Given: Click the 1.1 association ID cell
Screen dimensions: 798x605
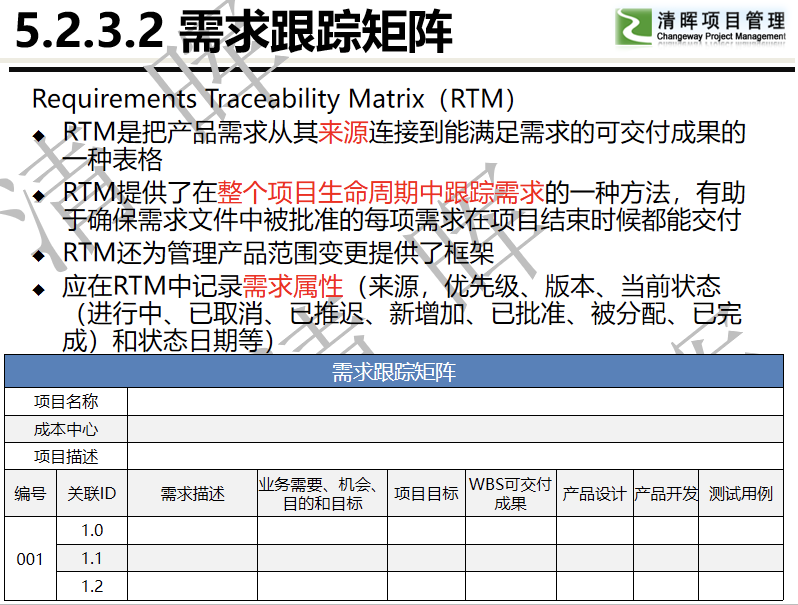Looking at the screenshot, I should click(x=92, y=559).
